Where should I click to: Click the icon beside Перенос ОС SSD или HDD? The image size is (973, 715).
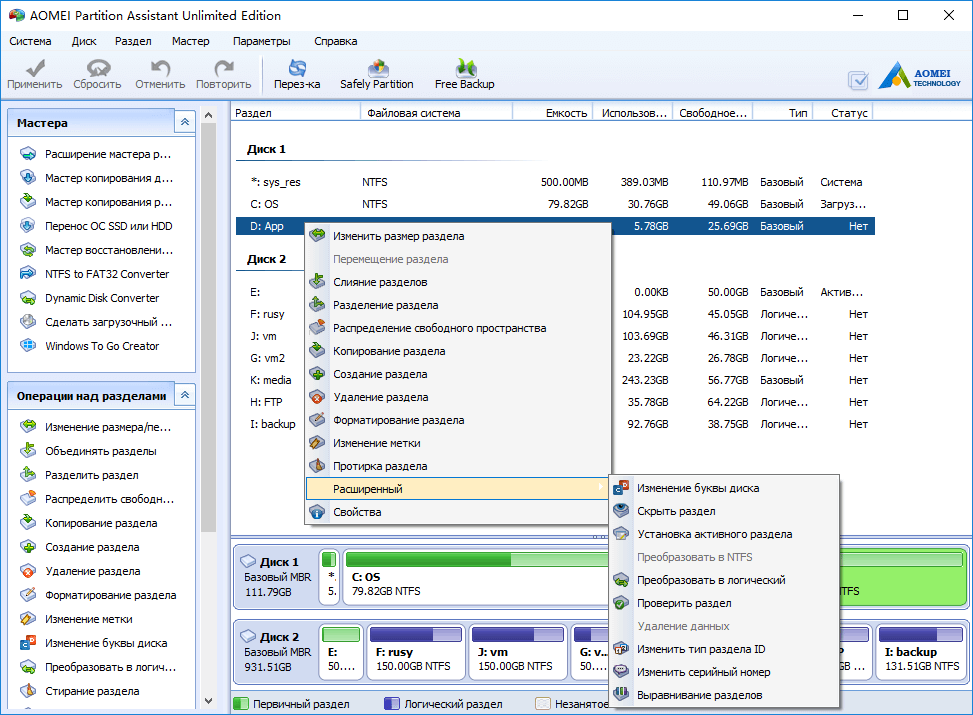28,226
